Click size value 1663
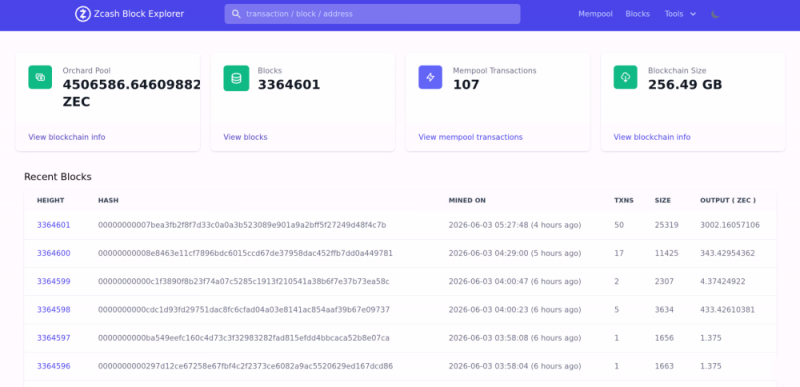 [x=664, y=366]
